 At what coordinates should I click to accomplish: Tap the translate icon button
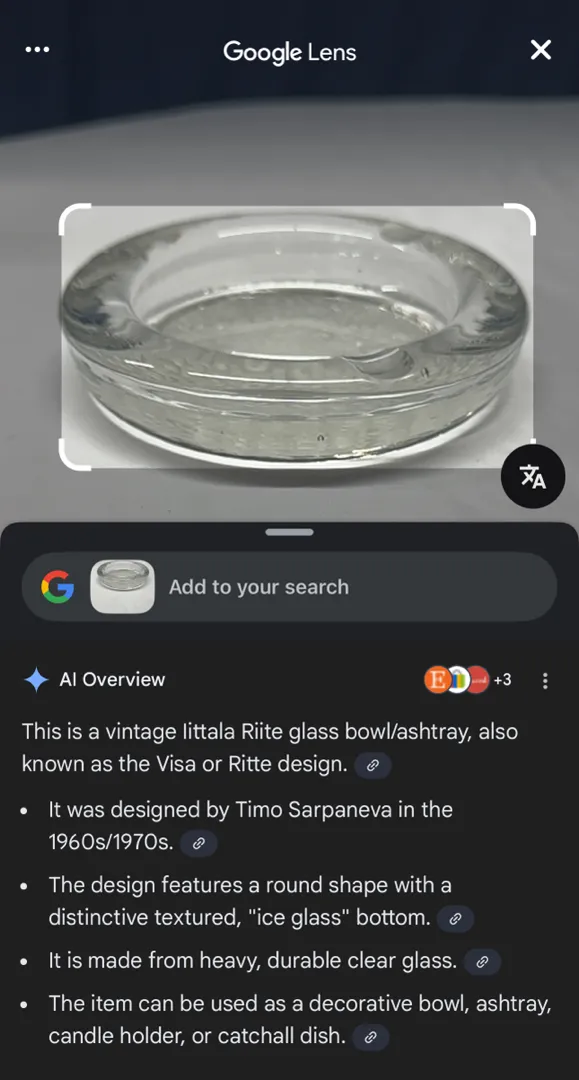pos(533,477)
